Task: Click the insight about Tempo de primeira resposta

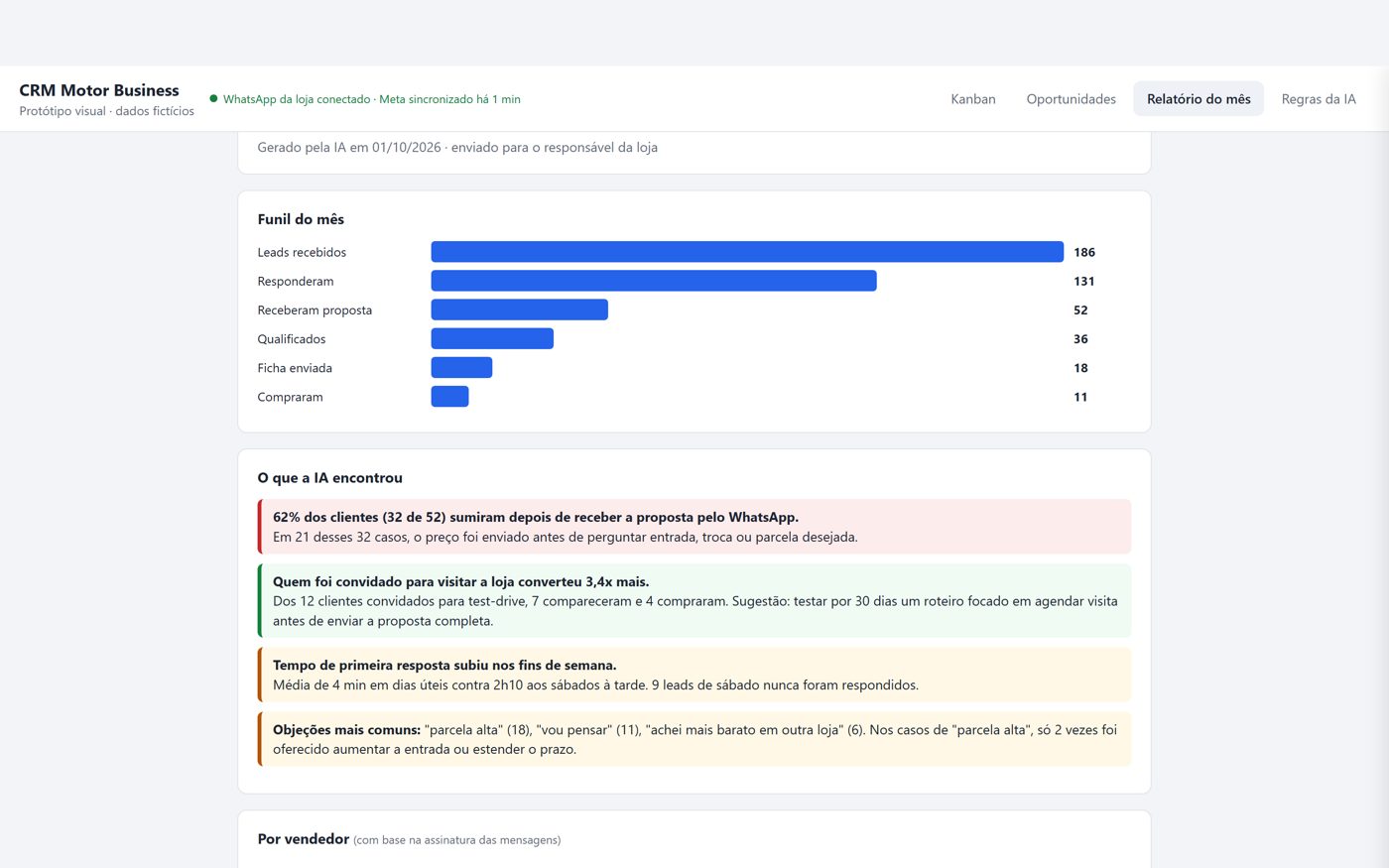Action: pos(694,675)
